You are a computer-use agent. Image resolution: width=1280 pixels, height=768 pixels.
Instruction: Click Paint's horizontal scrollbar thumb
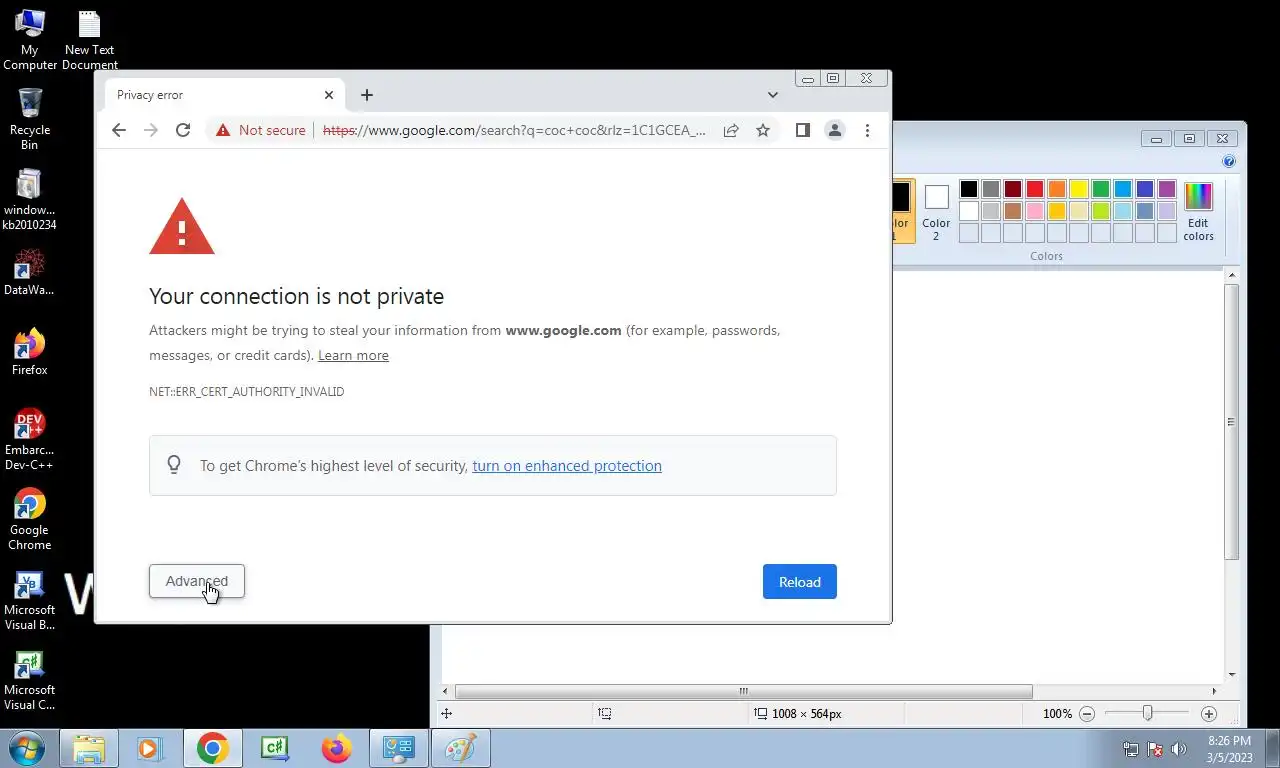tap(744, 691)
